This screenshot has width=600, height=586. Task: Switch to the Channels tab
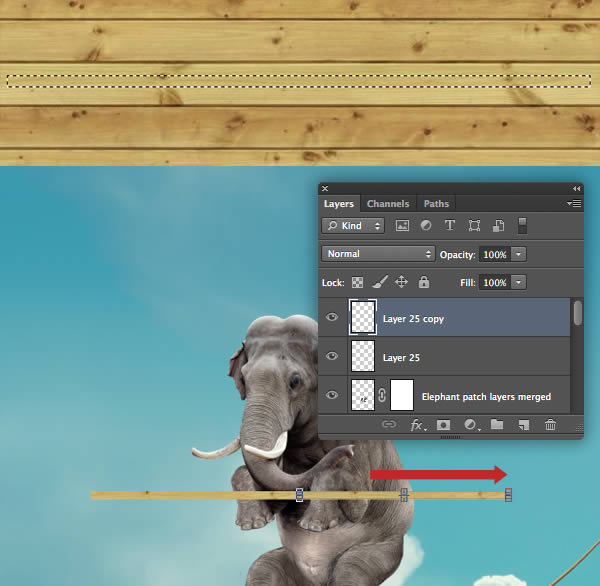pos(388,204)
